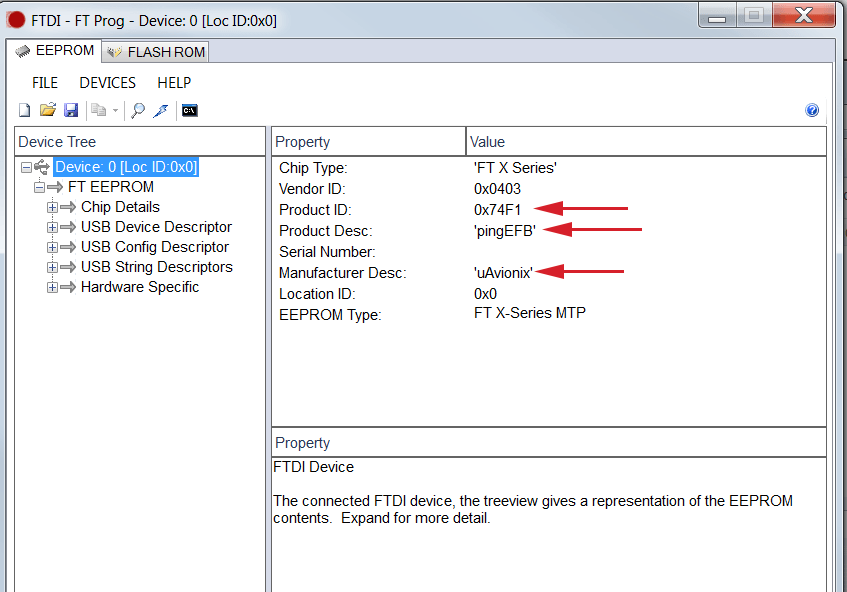The image size is (847, 592).
Task: Program devices with the lightning bolt icon
Action: coord(160,110)
